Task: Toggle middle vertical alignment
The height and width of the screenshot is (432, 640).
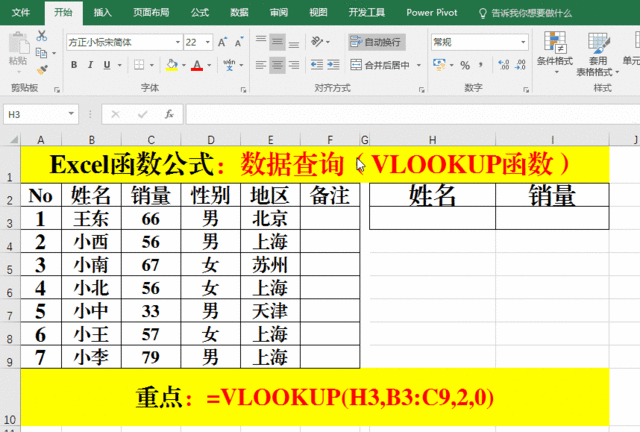Action: pos(278,42)
